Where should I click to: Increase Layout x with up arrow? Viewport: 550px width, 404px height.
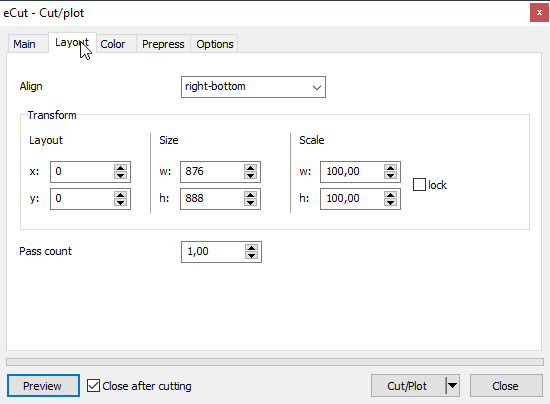120,168
